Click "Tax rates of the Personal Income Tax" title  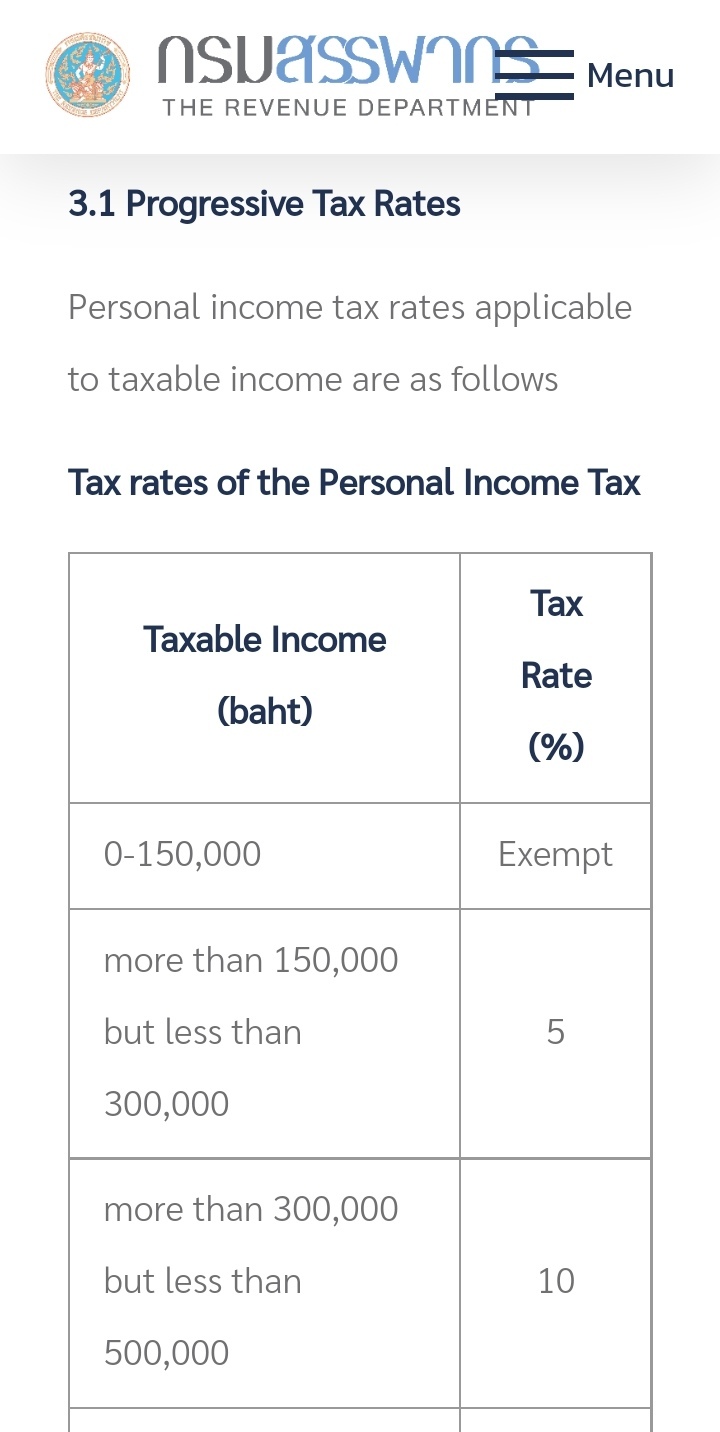click(x=354, y=483)
